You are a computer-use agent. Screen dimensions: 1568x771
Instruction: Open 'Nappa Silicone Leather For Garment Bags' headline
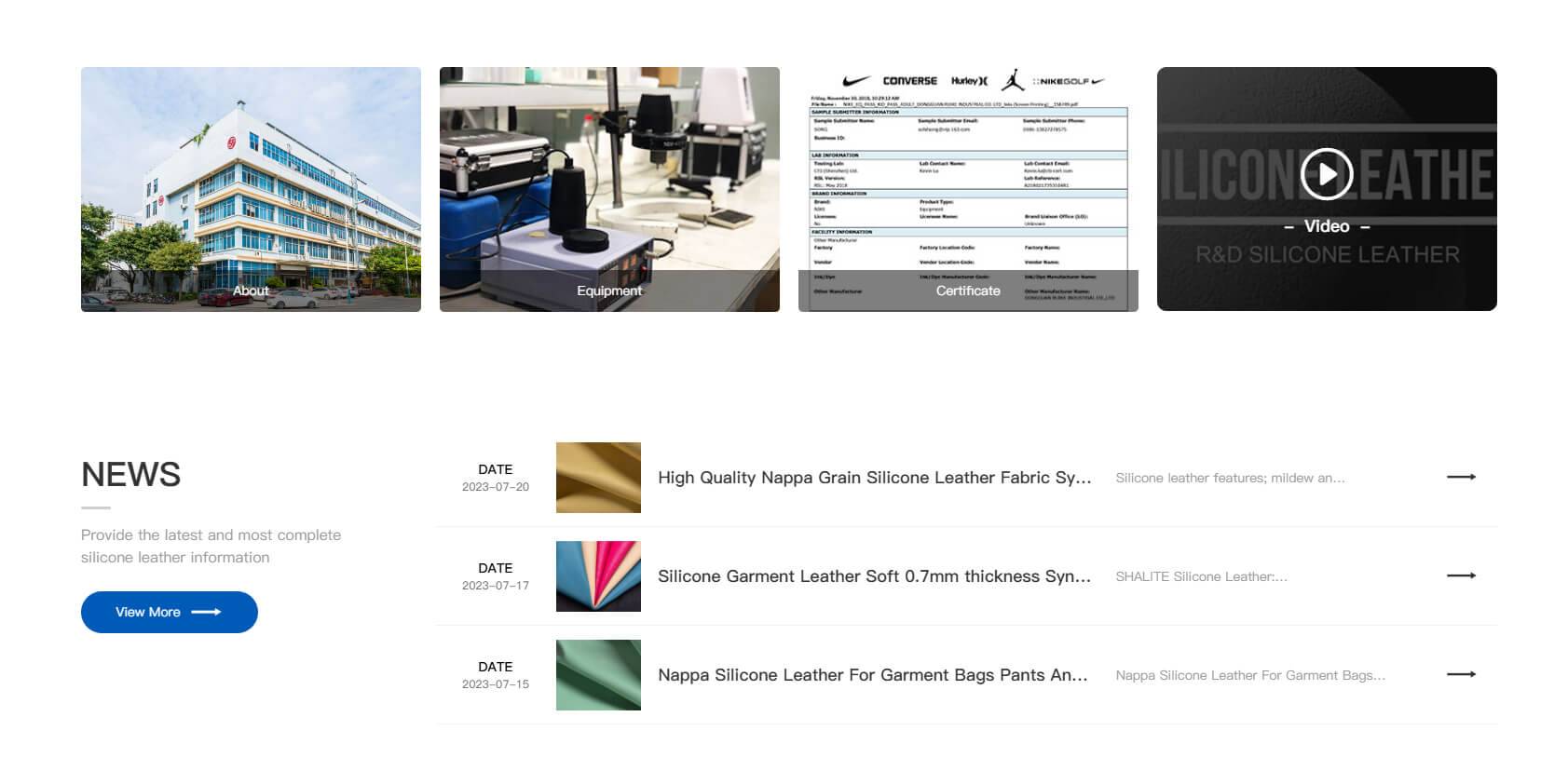(873, 675)
